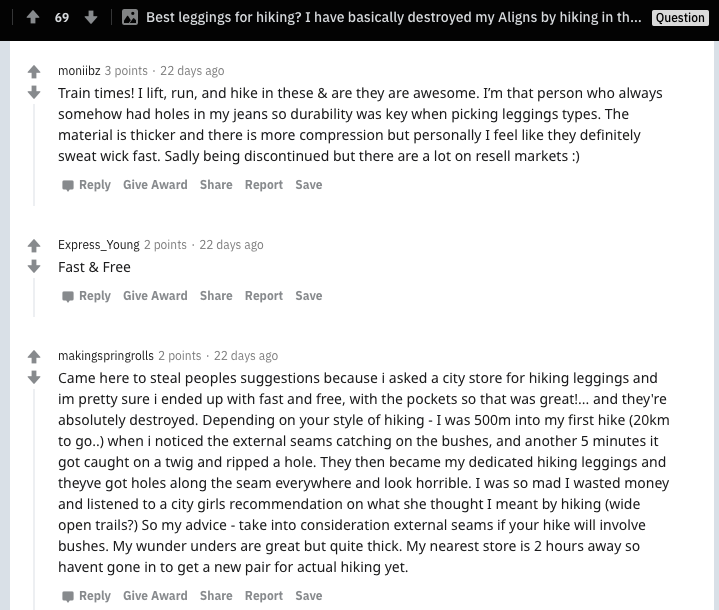Downvote the post in the header bar

(90, 17)
